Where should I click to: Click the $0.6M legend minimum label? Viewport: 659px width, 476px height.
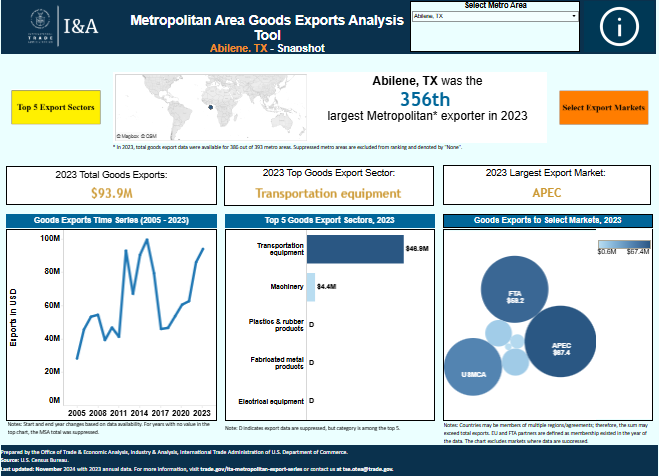[x=607, y=252]
